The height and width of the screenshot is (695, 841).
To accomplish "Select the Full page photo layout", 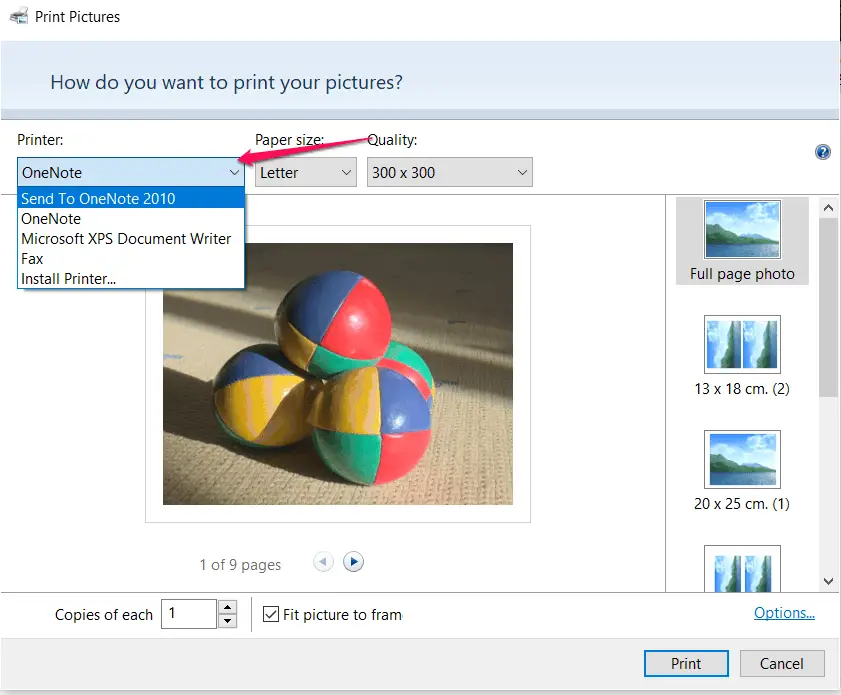I will pos(742,241).
